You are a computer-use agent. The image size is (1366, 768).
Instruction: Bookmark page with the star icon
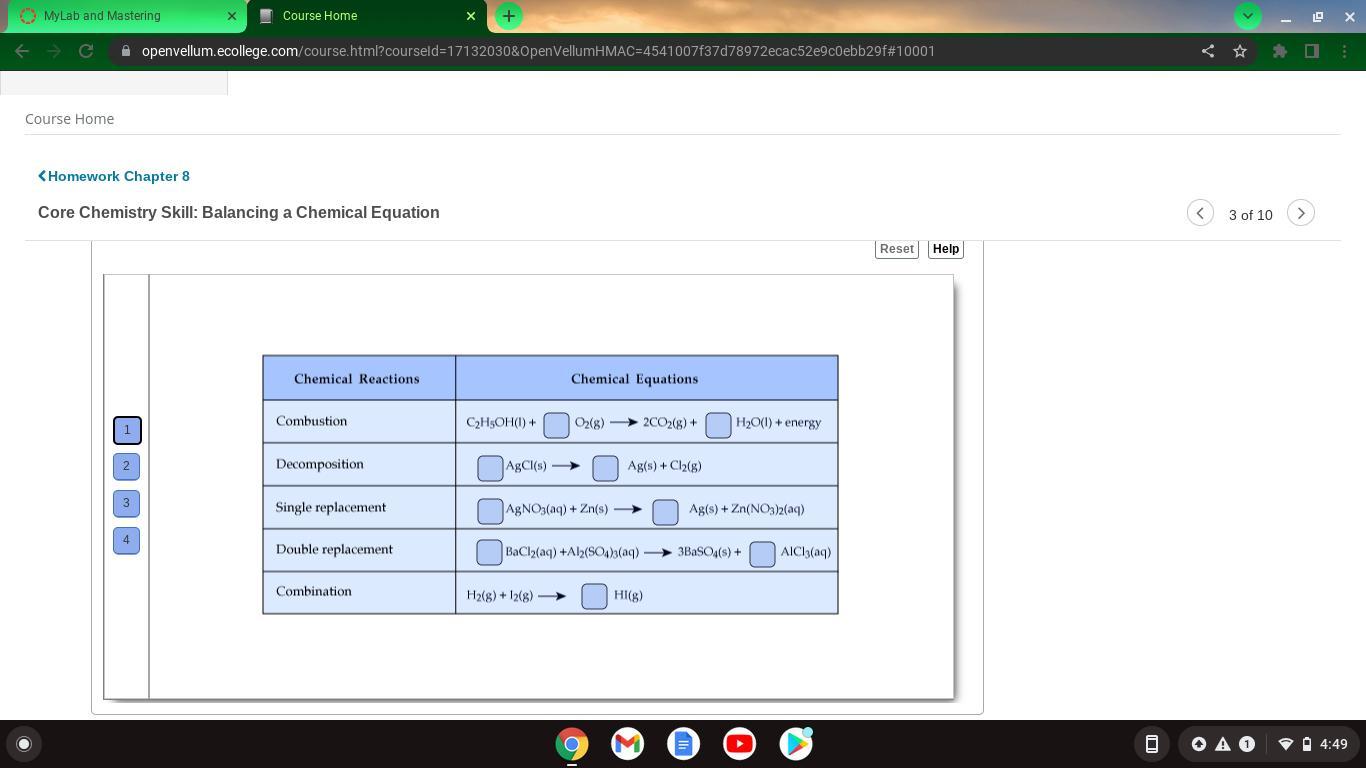(x=1240, y=51)
